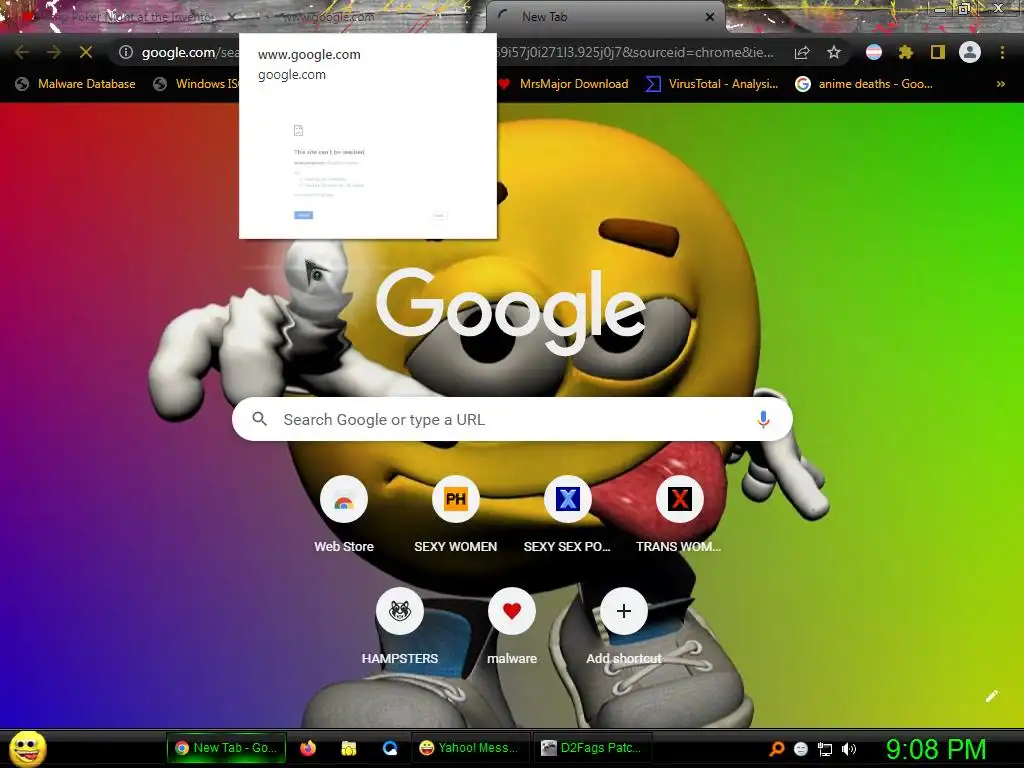
Task: Open the file explorer taskbar icon
Action: [x=349, y=748]
